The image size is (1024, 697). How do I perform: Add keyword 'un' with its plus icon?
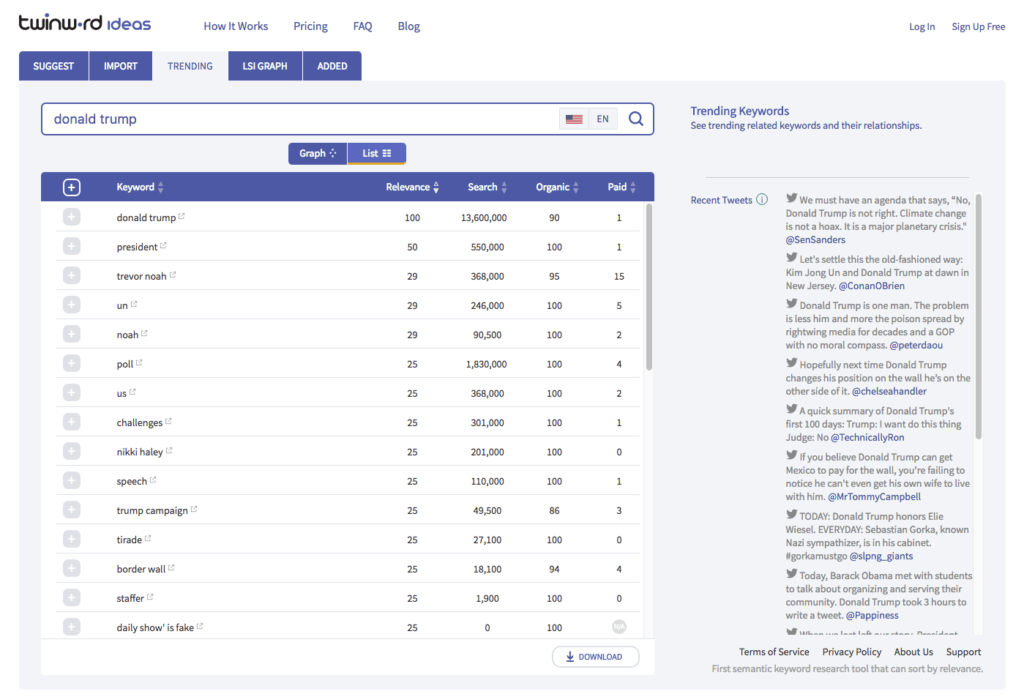71,305
